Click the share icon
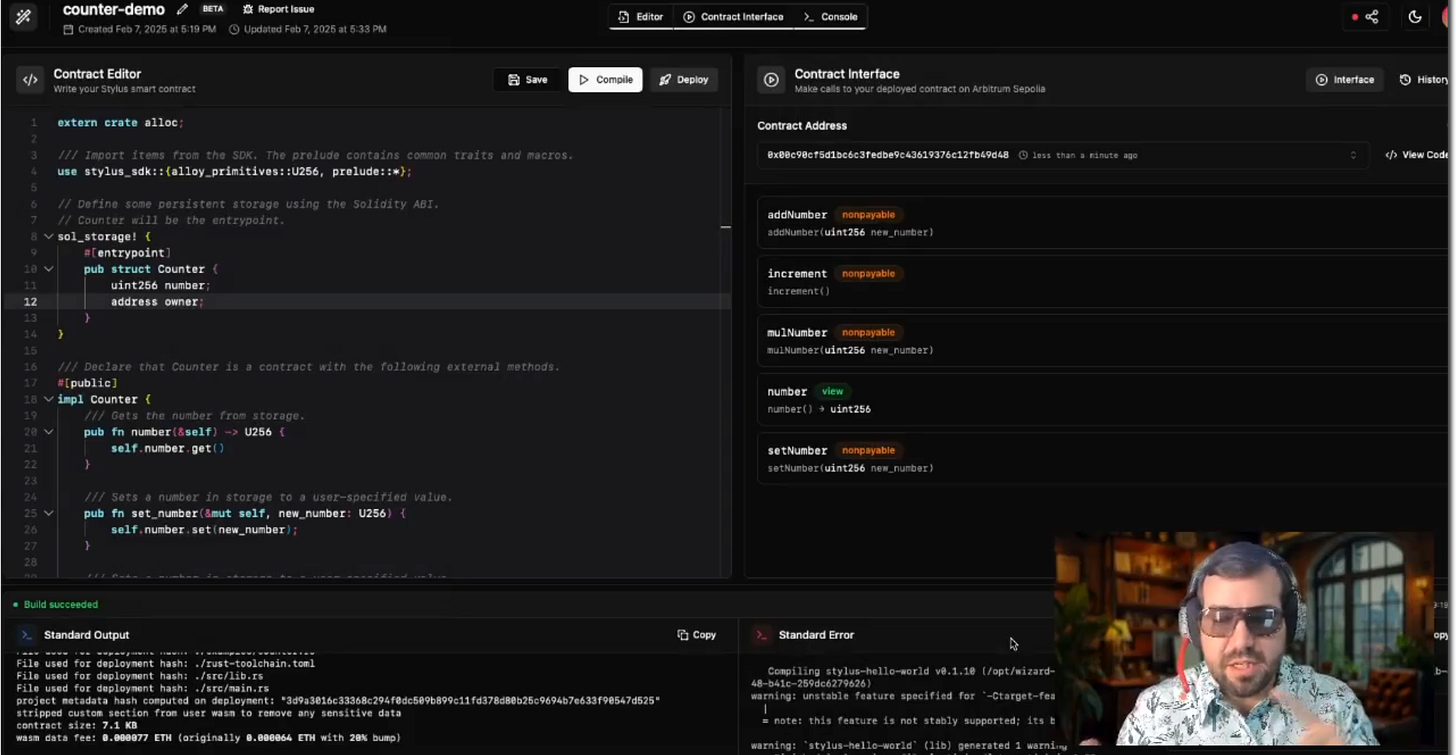Image resolution: width=1456 pixels, height=755 pixels. [x=1372, y=17]
